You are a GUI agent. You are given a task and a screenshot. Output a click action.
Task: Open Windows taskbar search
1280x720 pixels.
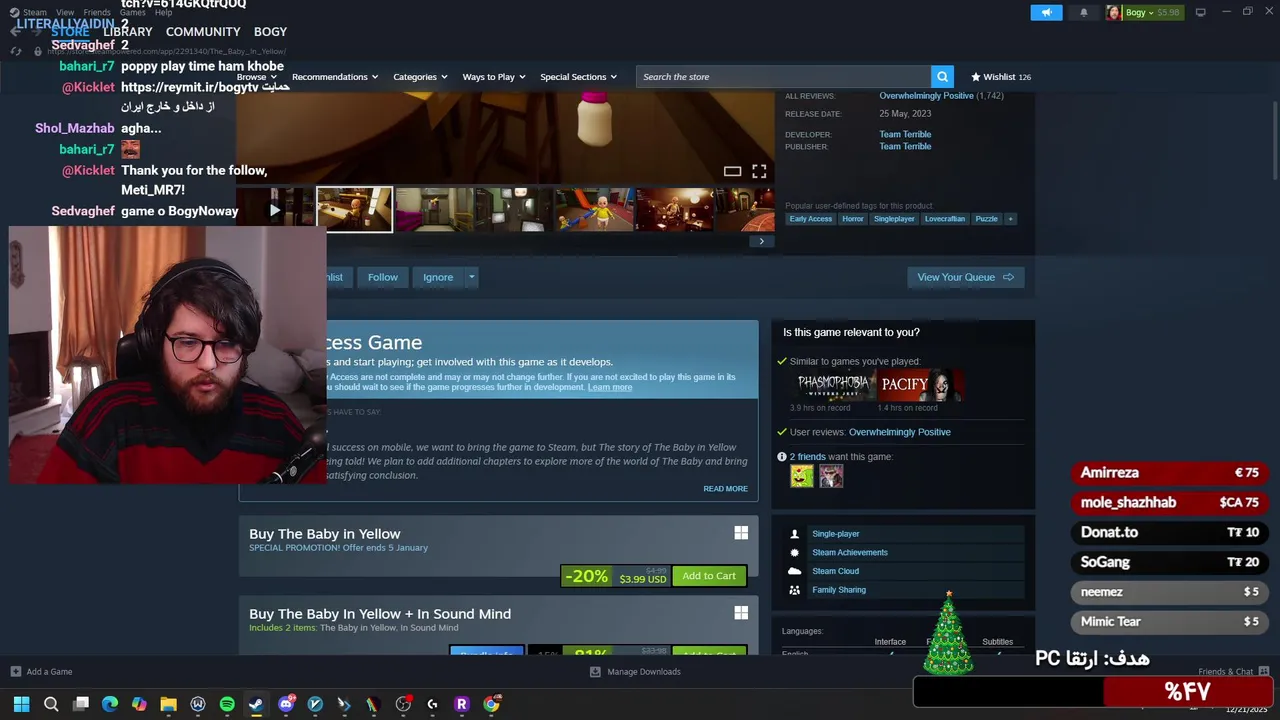click(51, 704)
